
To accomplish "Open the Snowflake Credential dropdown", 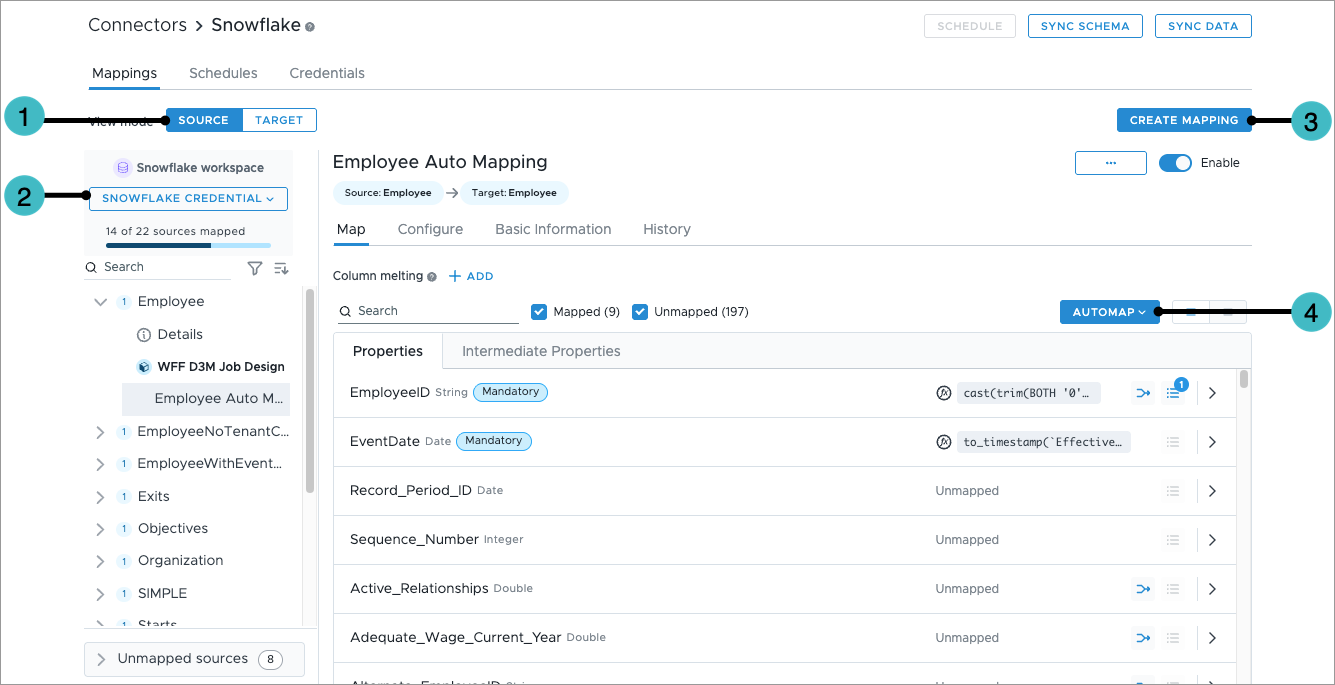I will pyautogui.click(x=188, y=199).
